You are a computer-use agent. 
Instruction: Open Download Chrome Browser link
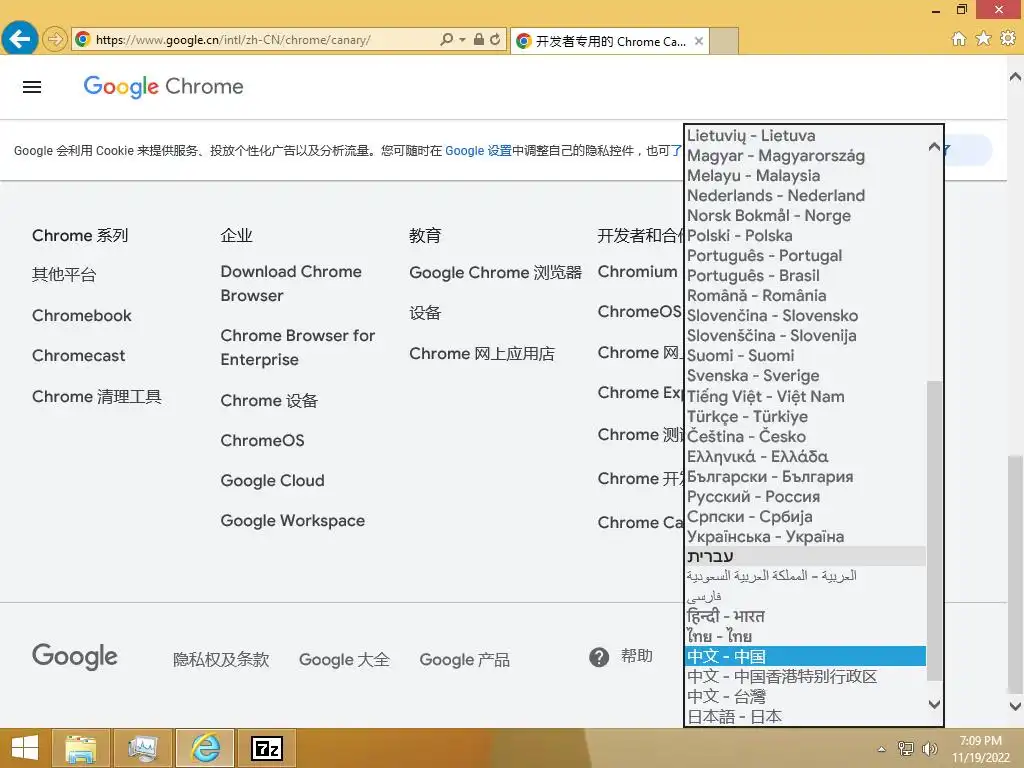(x=291, y=283)
